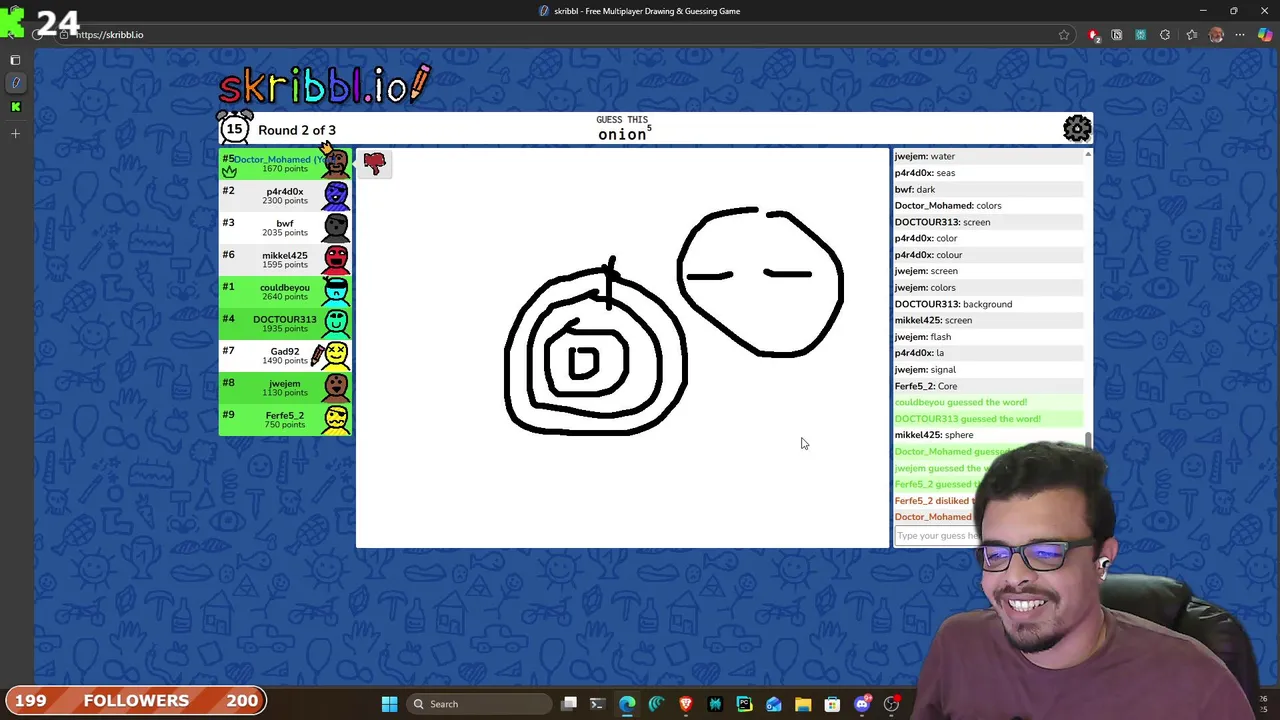
Task: Select player DOCTOUR313 in the player list
Action: (x=285, y=324)
